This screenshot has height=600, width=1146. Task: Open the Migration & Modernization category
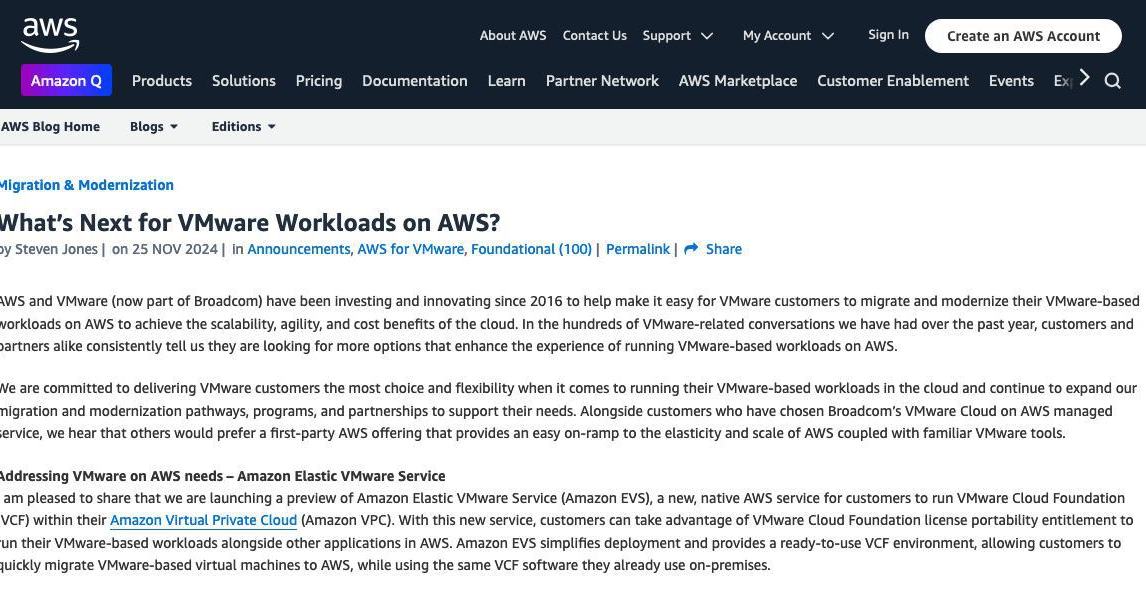[x=86, y=184]
